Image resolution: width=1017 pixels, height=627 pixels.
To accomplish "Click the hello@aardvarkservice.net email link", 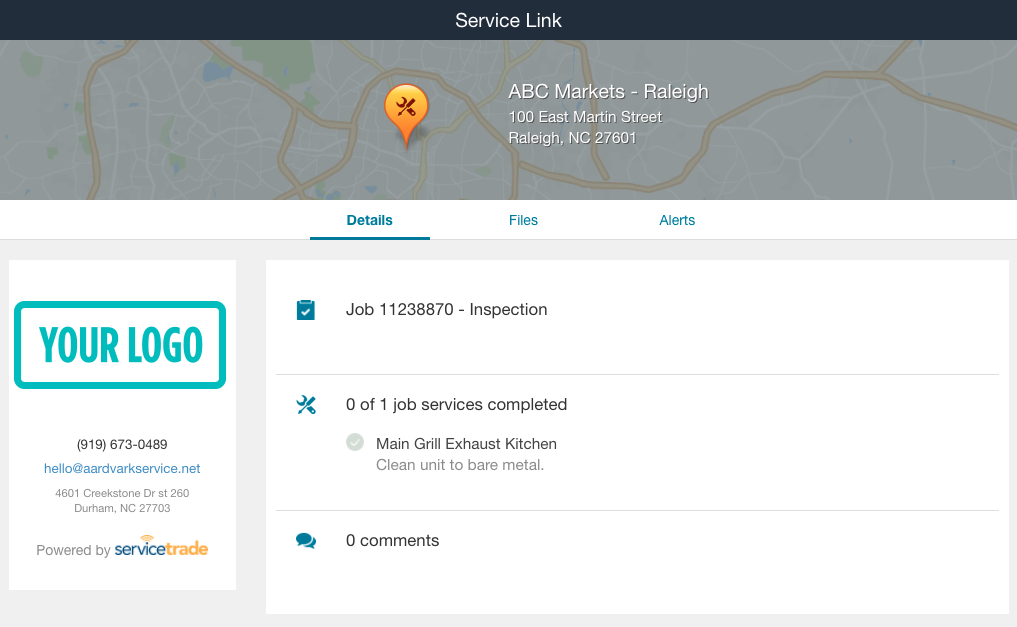I will (122, 468).
